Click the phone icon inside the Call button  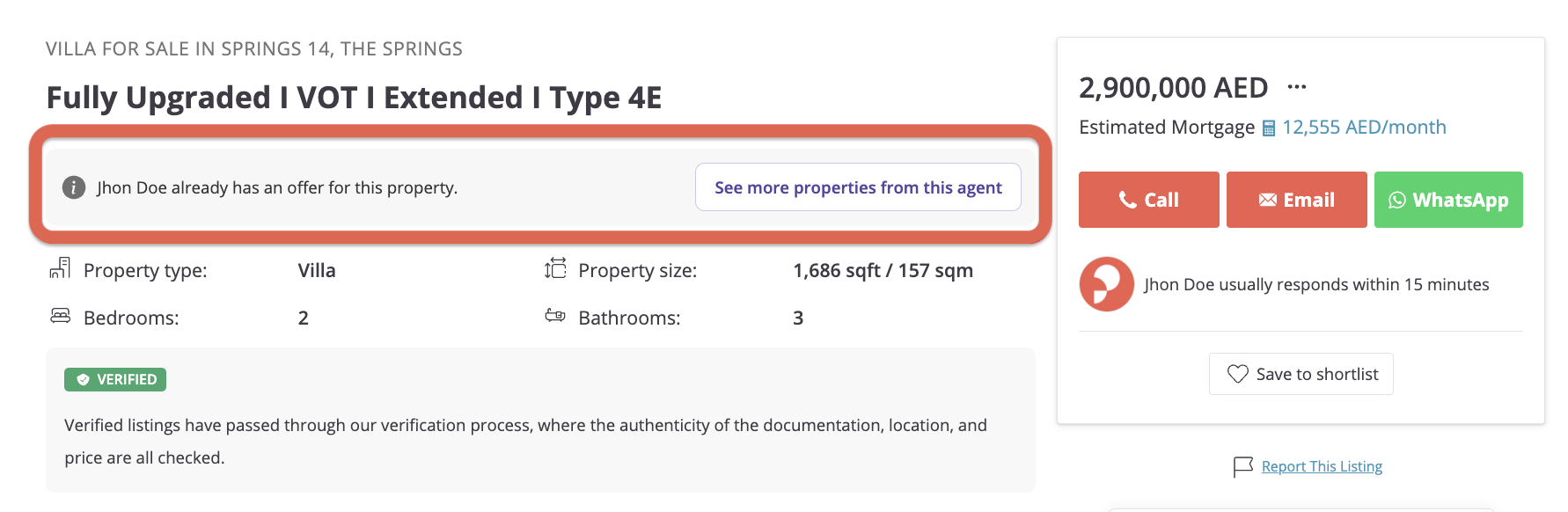[1127, 200]
